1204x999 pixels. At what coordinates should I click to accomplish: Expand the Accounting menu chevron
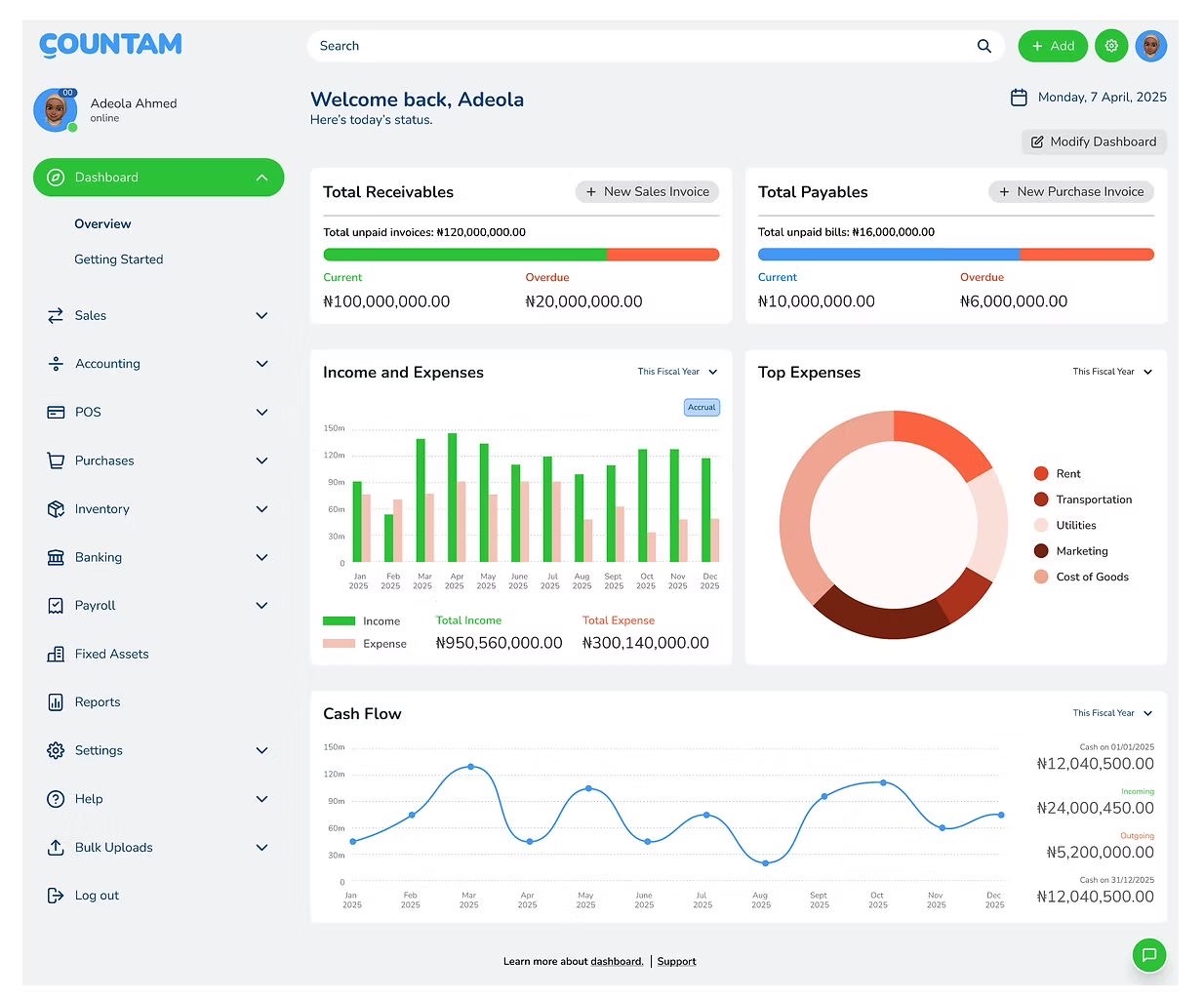point(261,364)
